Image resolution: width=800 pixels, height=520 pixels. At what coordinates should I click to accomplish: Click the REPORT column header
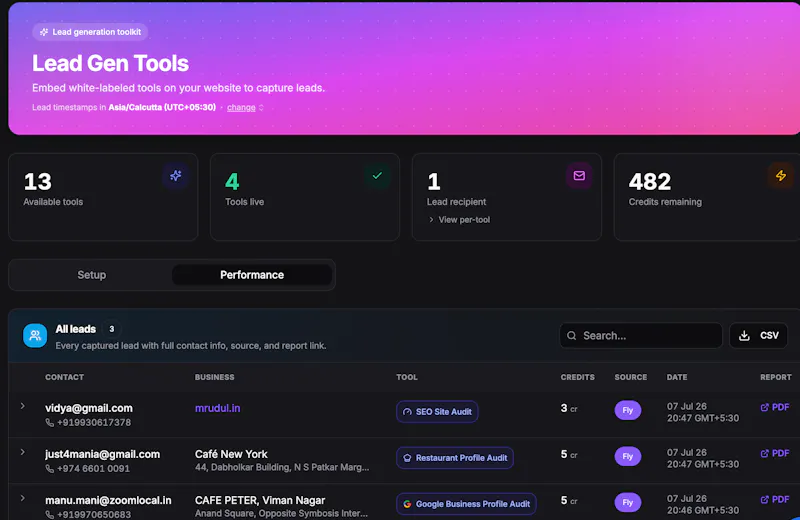(x=776, y=377)
